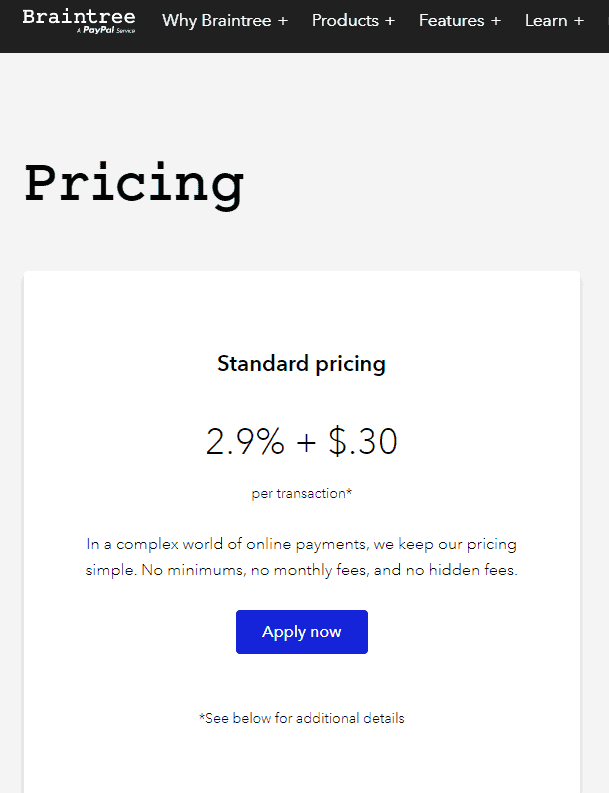Screen dimensions: 609x793
Task: Expand the plus icon next to Features
Action: (x=496, y=21)
